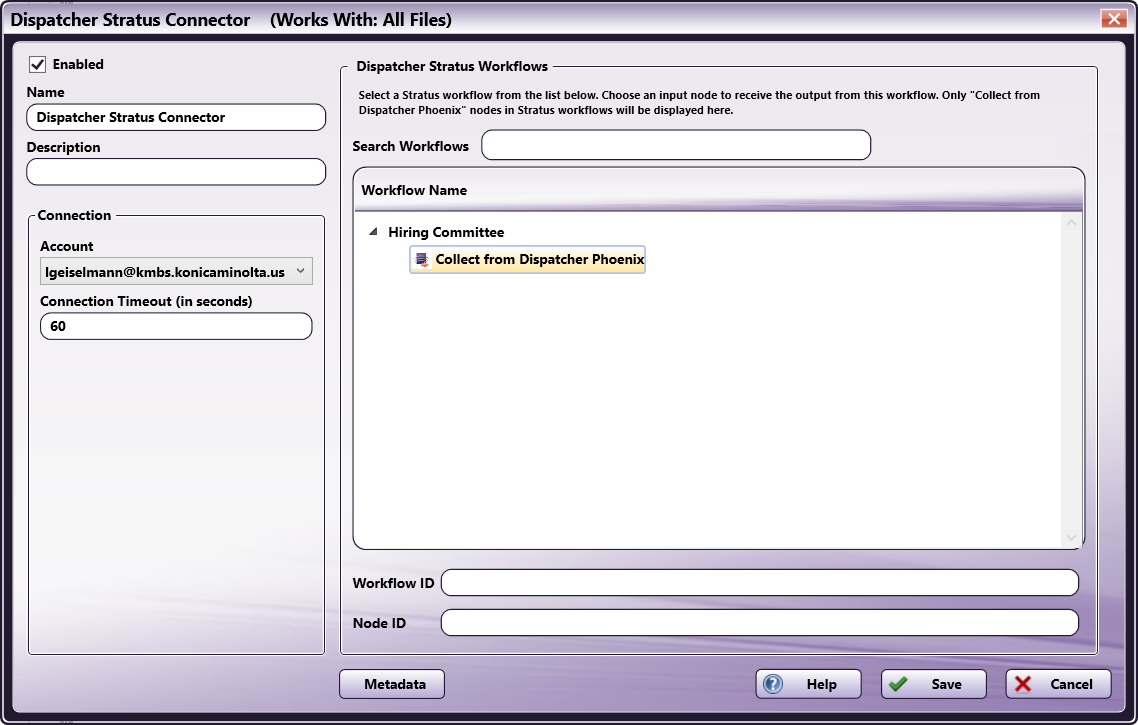Collapse the Hiring Committee workflow tree

click(x=373, y=232)
